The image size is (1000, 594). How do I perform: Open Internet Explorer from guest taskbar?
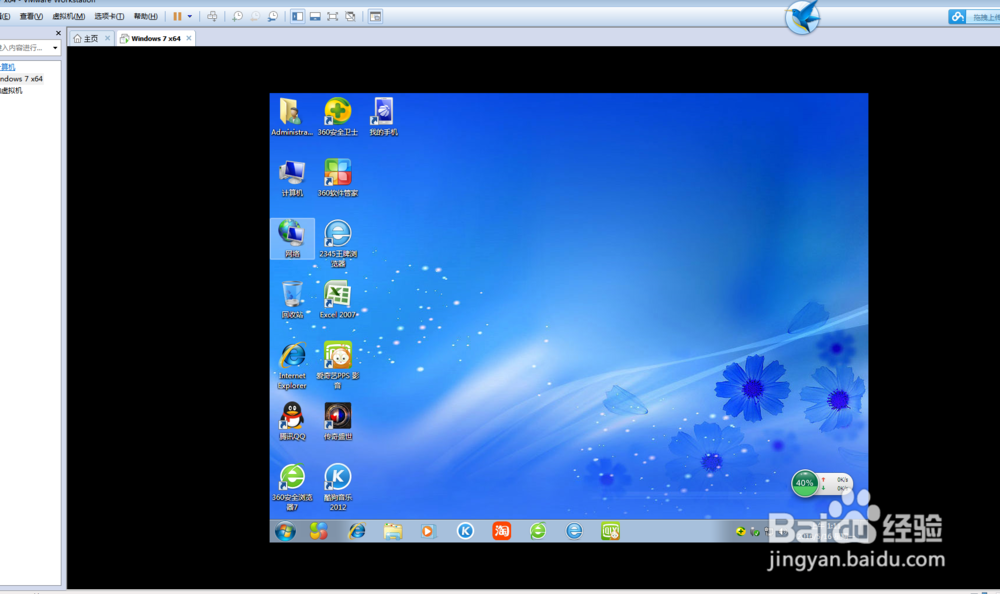(357, 531)
